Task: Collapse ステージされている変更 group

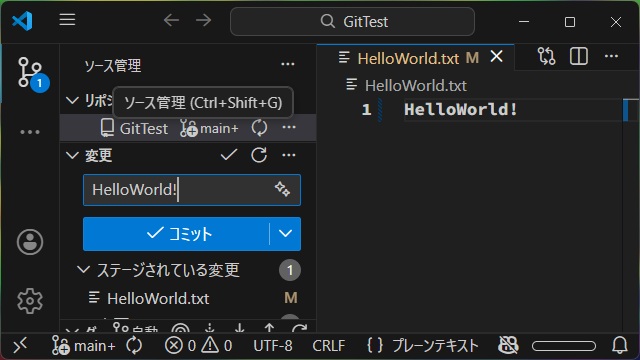Action: coord(83,269)
